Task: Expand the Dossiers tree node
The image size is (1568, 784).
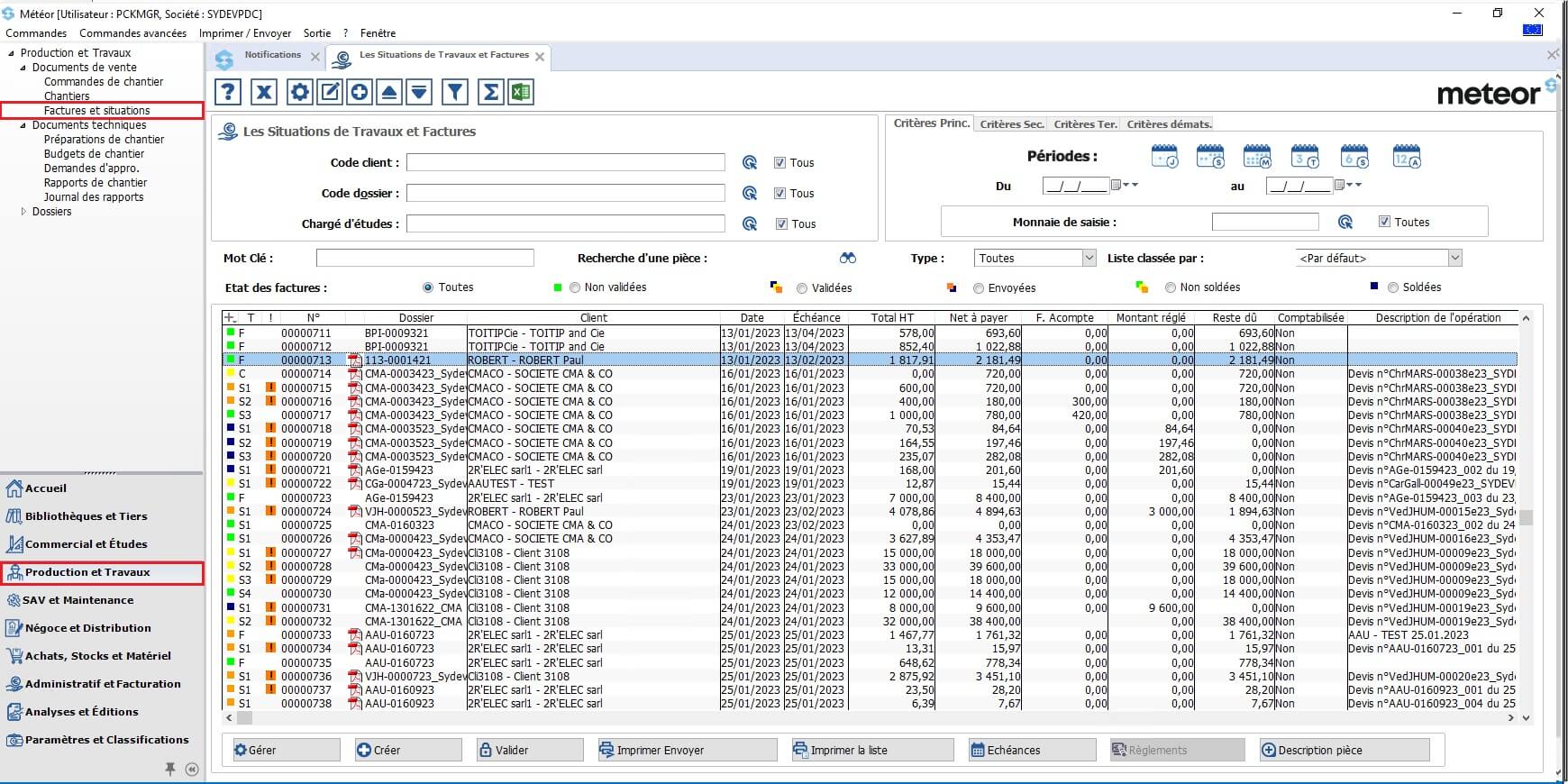Action: click(23, 212)
